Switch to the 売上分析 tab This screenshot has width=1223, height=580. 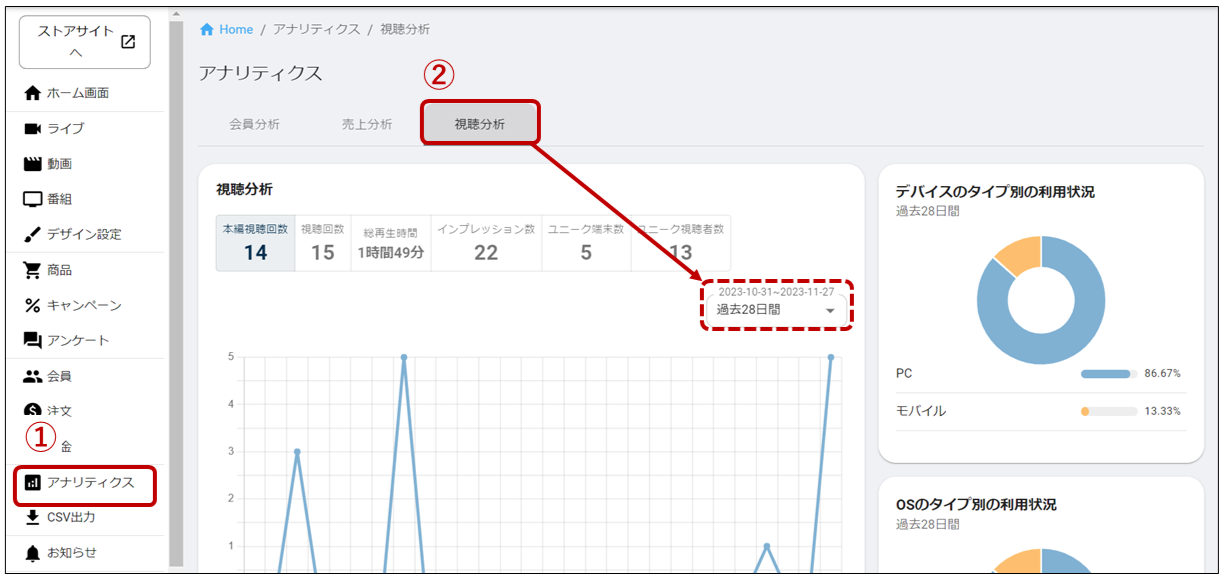pyautogui.click(x=367, y=124)
